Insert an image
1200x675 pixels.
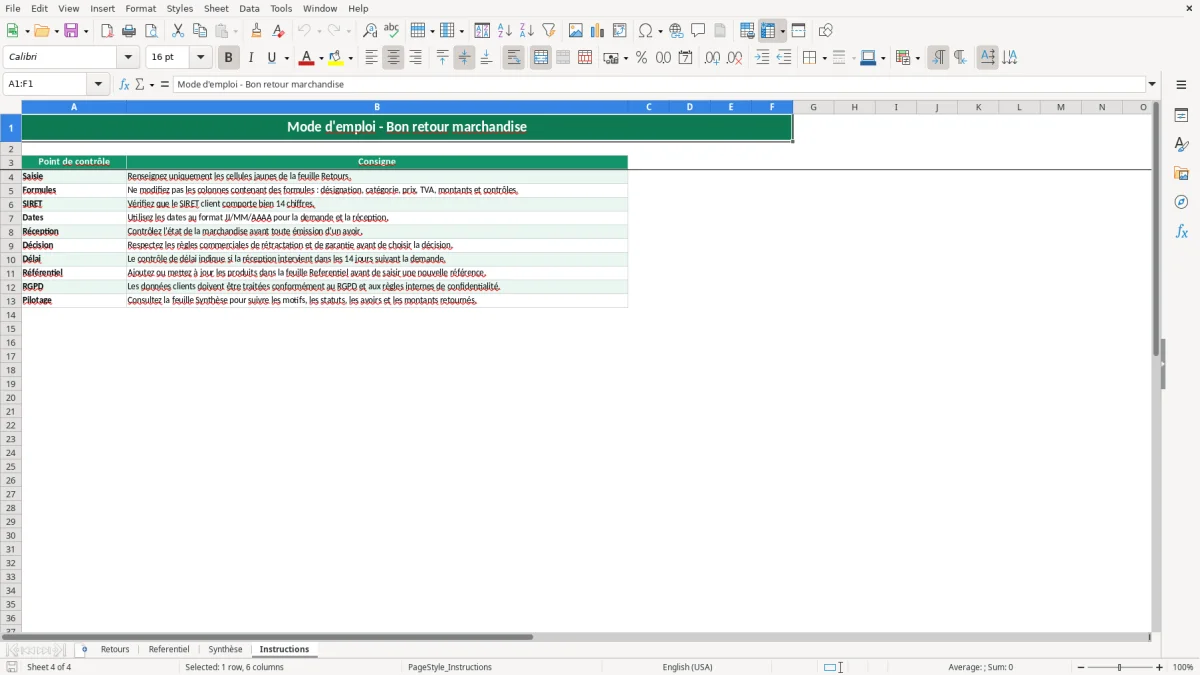tap(575, 31)
